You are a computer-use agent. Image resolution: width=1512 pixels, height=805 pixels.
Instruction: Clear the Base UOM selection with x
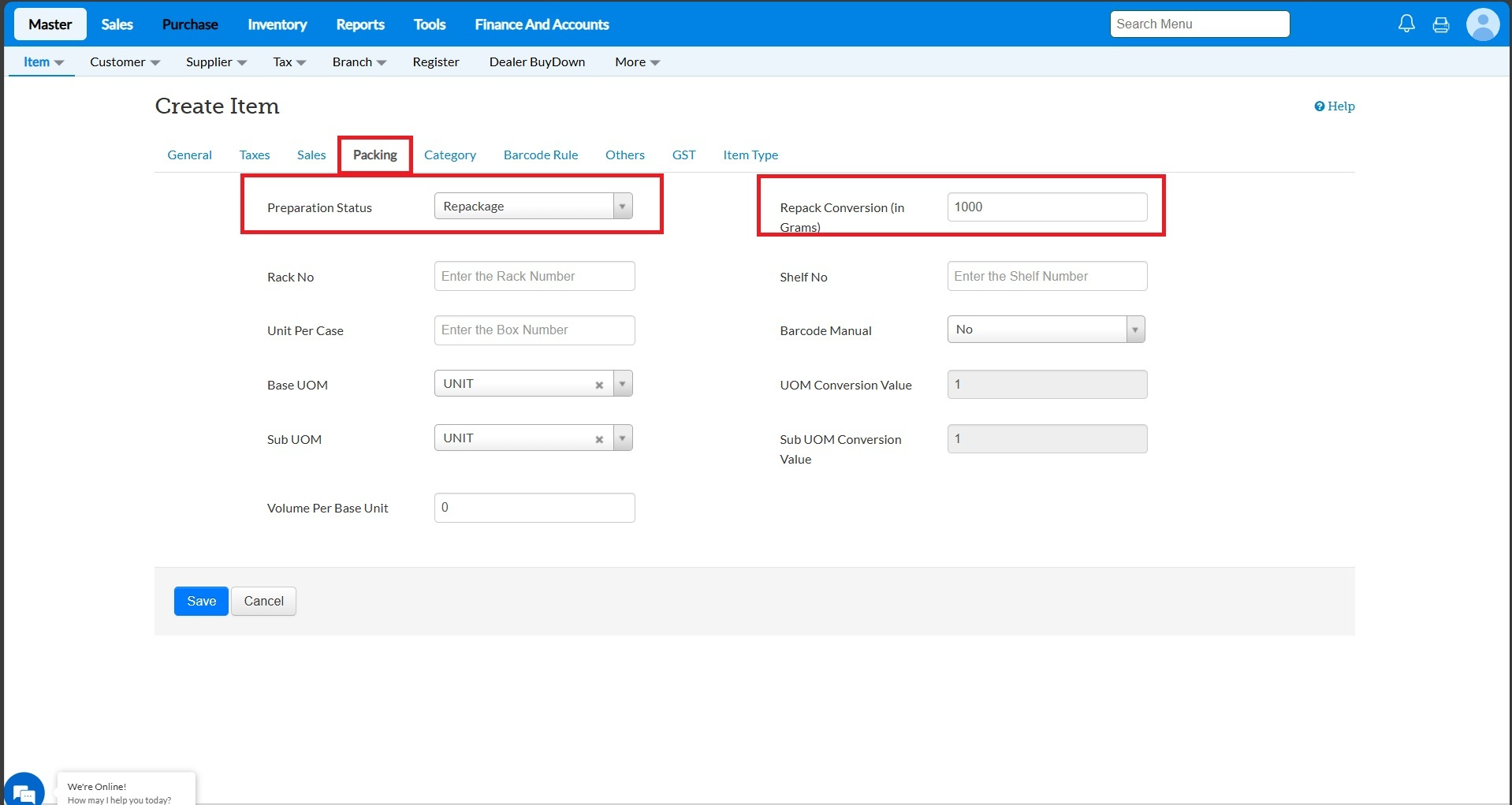pyautogui.click(x=599, y=385)
